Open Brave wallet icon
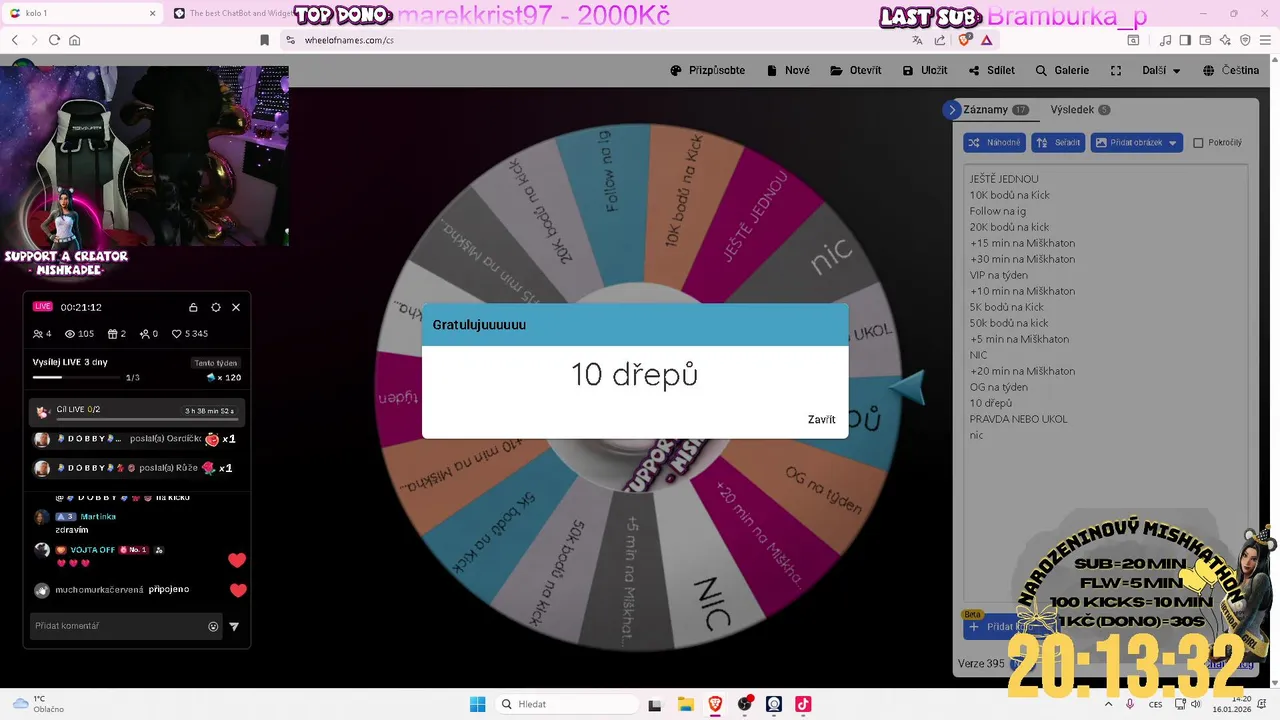Screen dimensions: 1280x720 [x=1205, y=40]
